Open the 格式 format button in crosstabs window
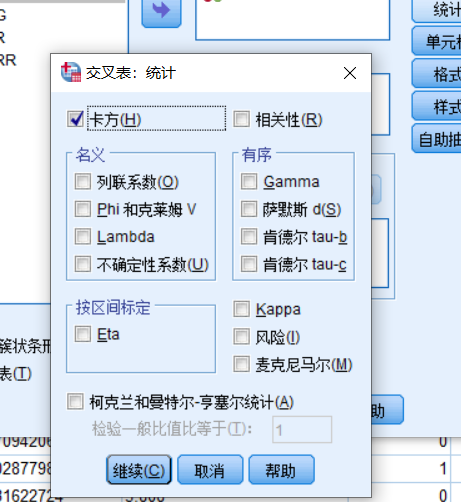 tap(437, 74)
